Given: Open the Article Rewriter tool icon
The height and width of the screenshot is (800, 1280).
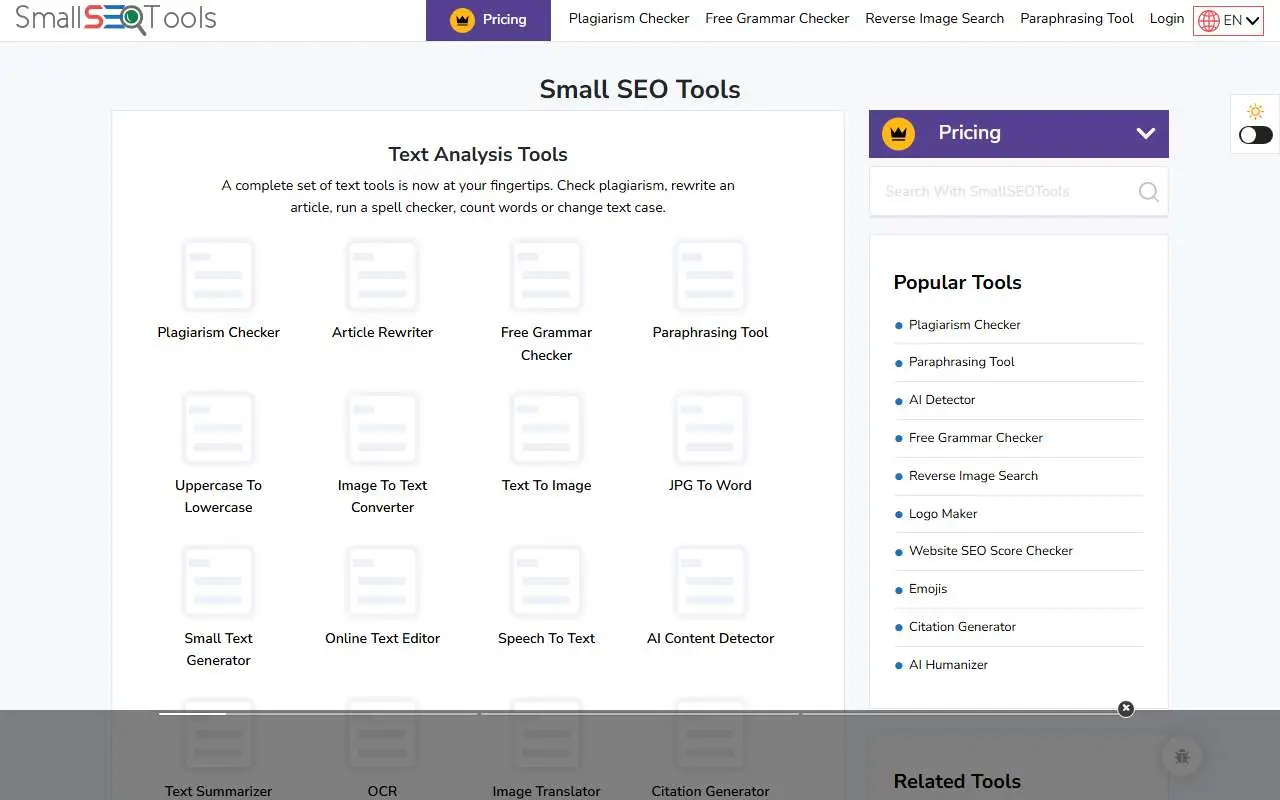Looking at the screenshot, I should tap(382, 275).
